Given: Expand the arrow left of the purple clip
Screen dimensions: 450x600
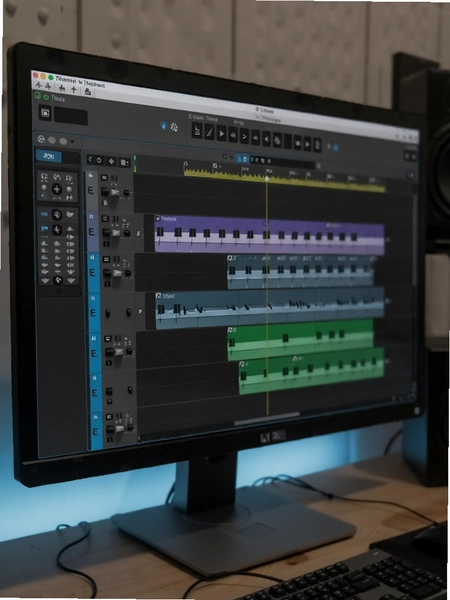Looking at the screenshot, I should pos(139,233).
